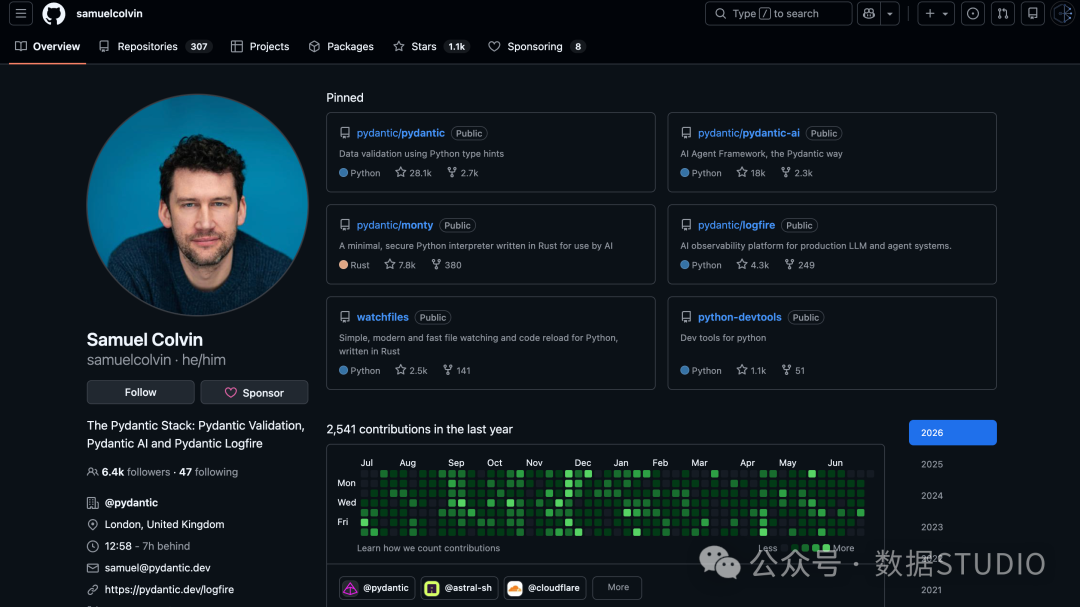Switch to the Packages tab
This screenshot has width=1080, height=607.
point(341,46)
